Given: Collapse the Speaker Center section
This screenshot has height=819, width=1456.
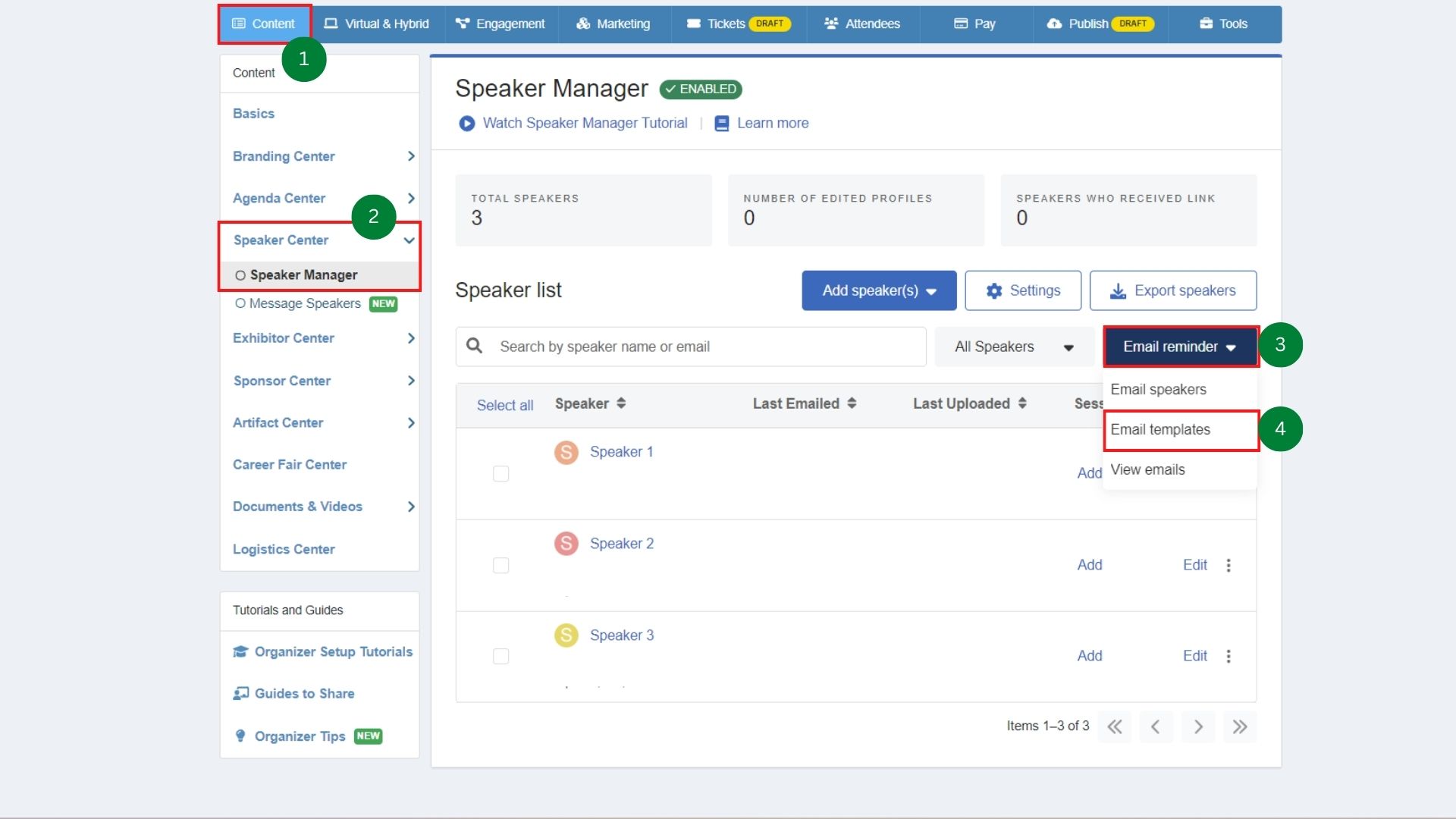Looking at the screenshot, I should (x=409, y=240).
